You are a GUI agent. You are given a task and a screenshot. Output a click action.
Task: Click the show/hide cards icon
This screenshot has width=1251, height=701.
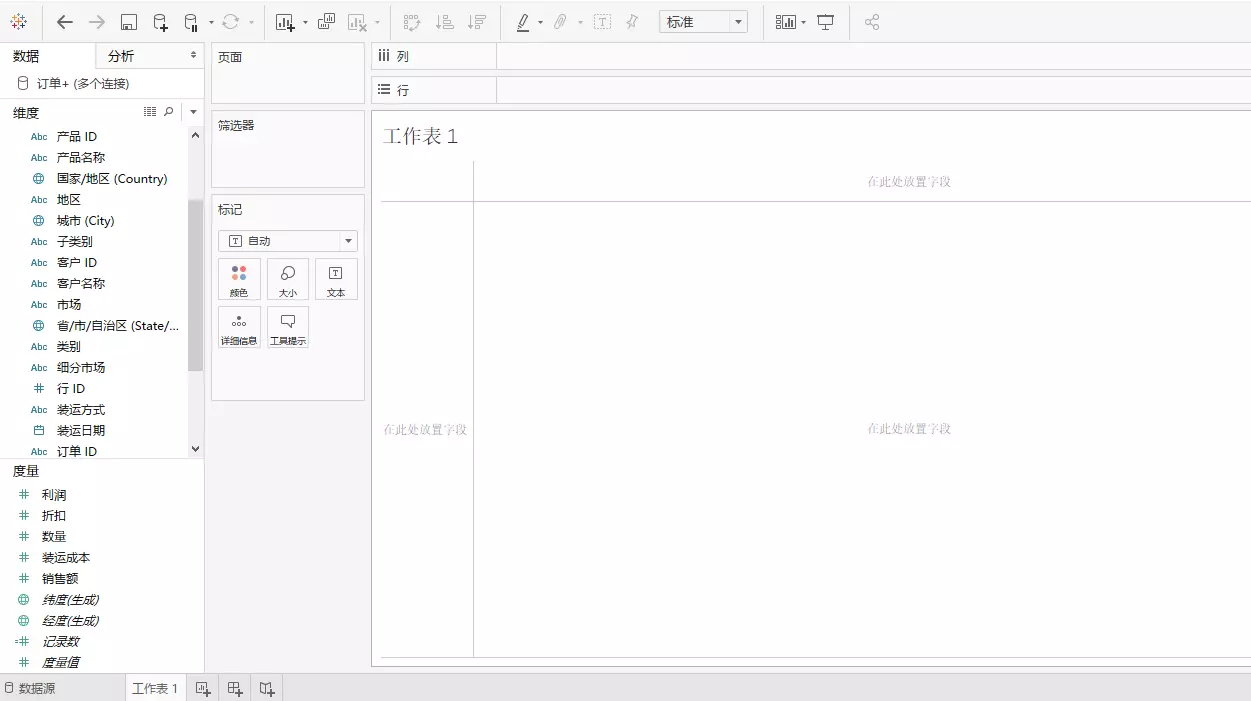coord(786,22)
